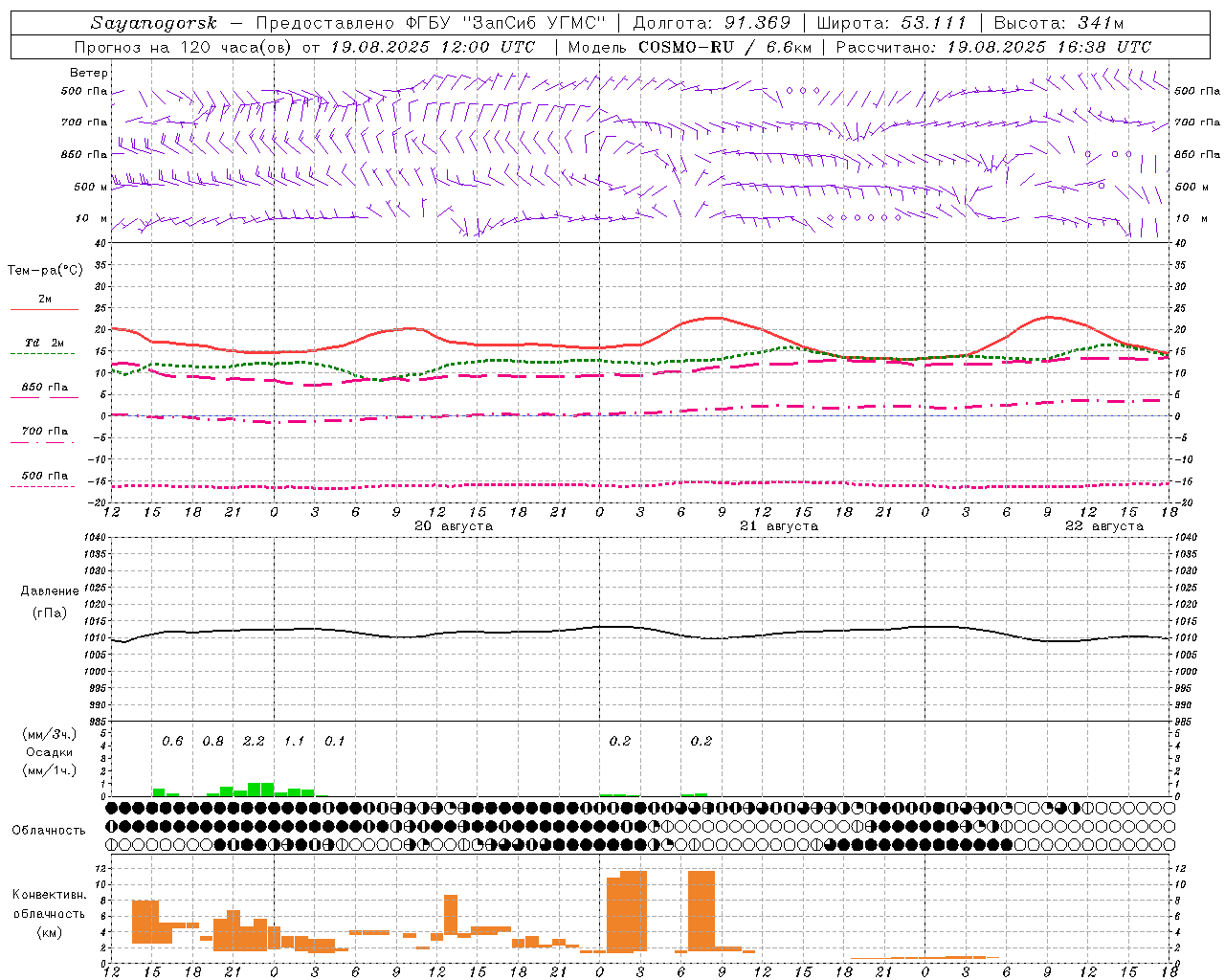Click the 0.1 precipitation amount
Screen dimensions: 1225x980
(334, 741)
